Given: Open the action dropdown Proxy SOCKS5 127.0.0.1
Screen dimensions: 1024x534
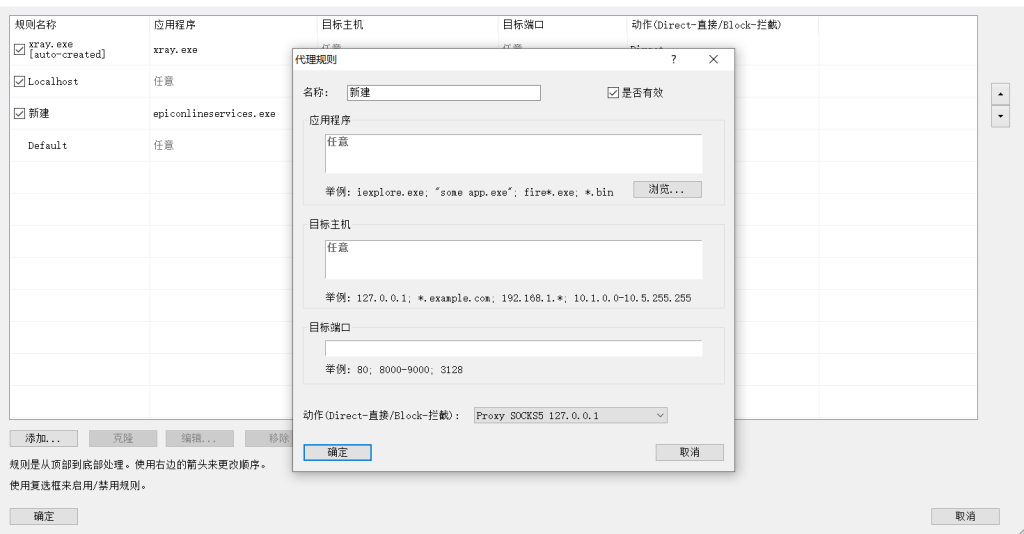Looking at the screenshot, I should click(570, 415).
